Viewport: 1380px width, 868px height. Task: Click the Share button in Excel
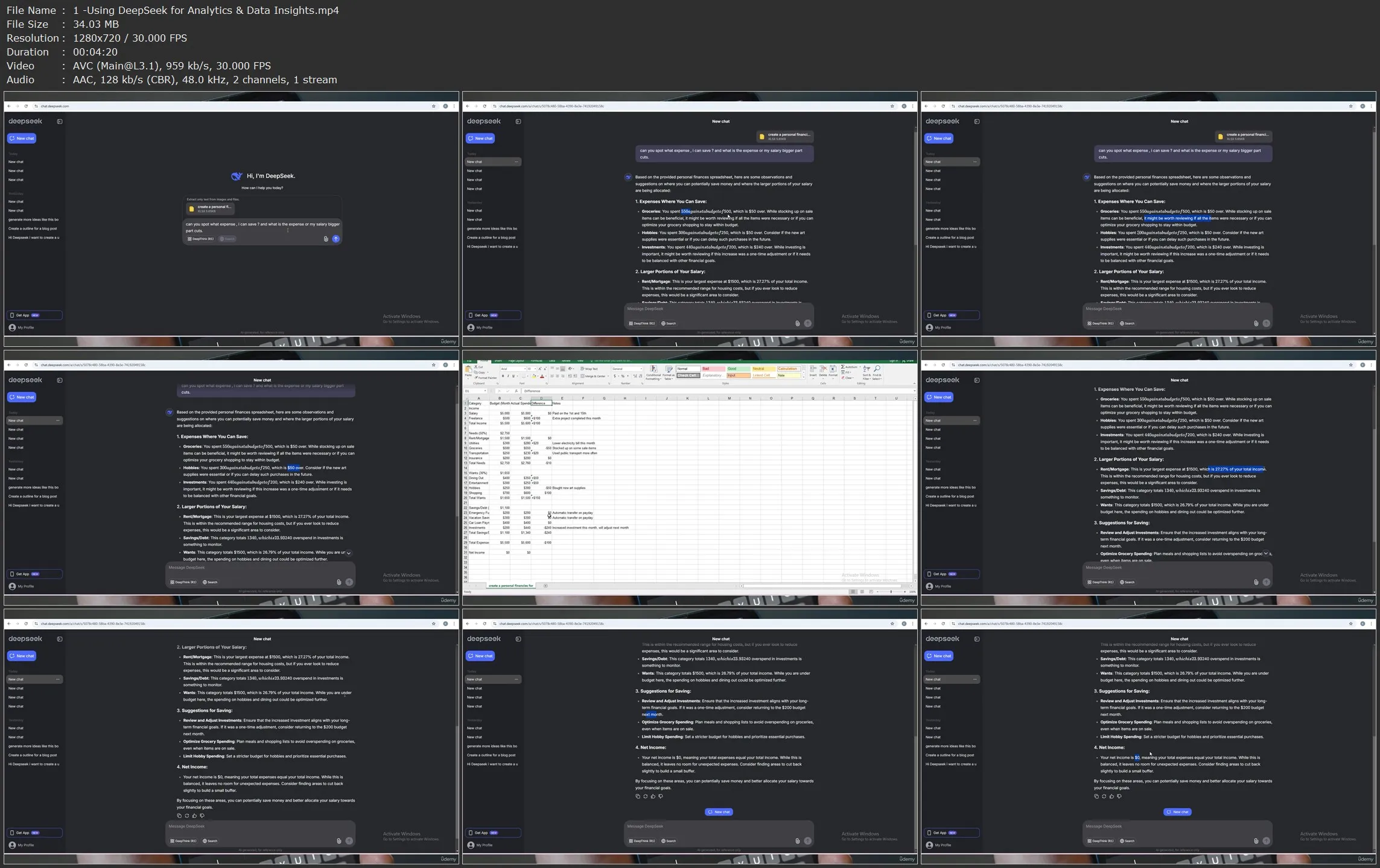pos(908,361)
